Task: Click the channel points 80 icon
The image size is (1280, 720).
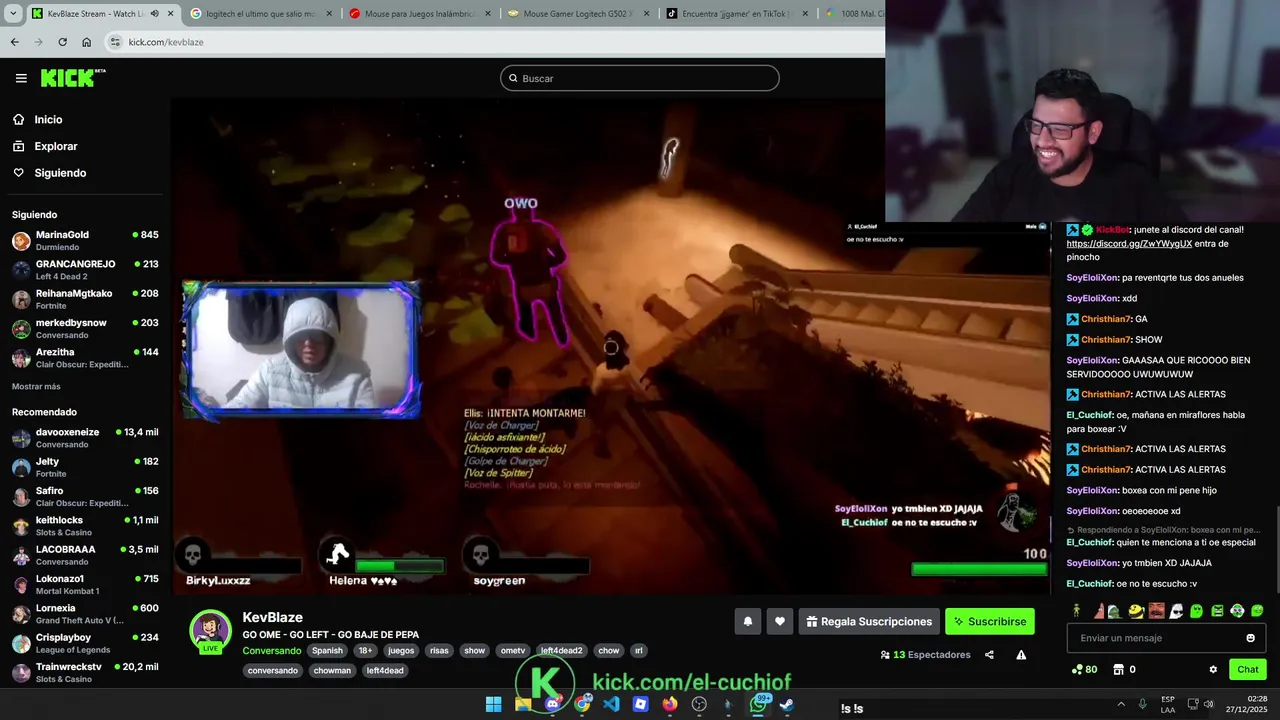Action: click(x=1084, y=670)
